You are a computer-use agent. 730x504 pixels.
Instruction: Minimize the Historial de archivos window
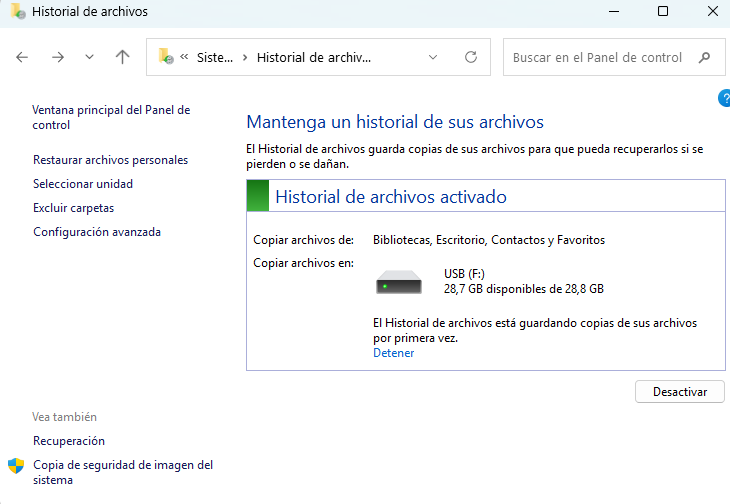(614, 11)
